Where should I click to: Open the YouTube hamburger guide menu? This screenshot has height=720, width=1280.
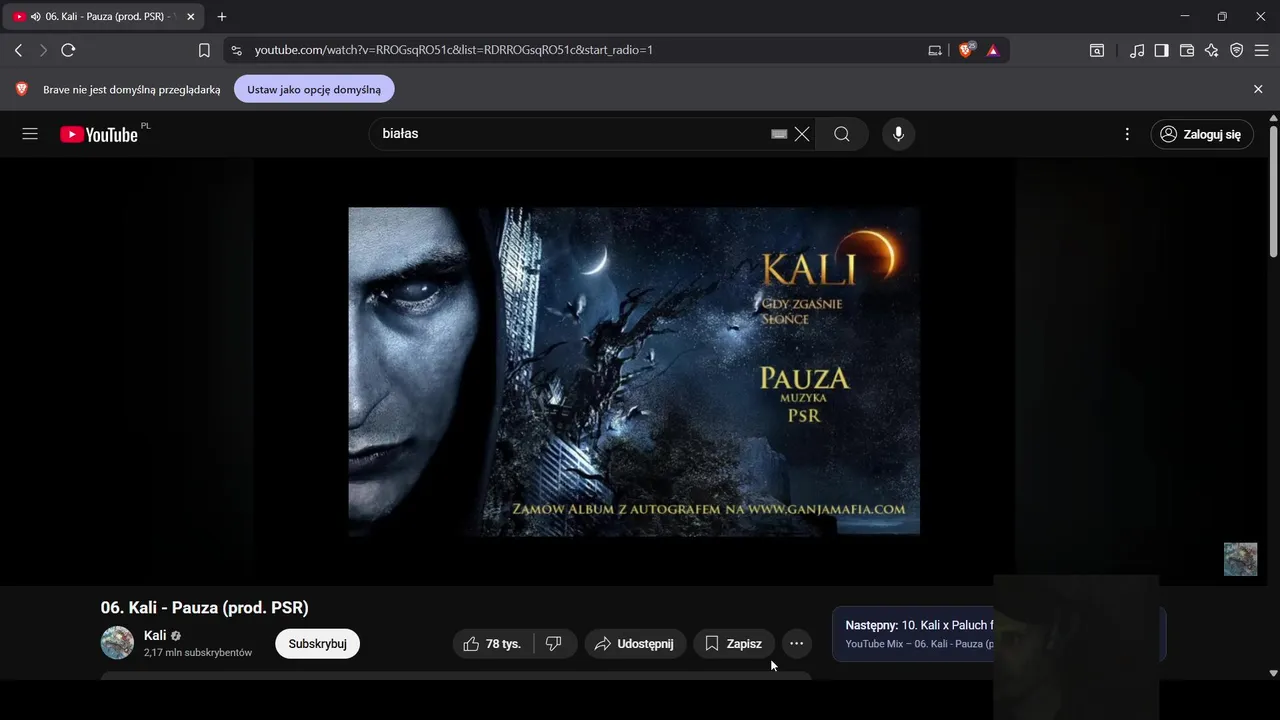tap(30, 134)
